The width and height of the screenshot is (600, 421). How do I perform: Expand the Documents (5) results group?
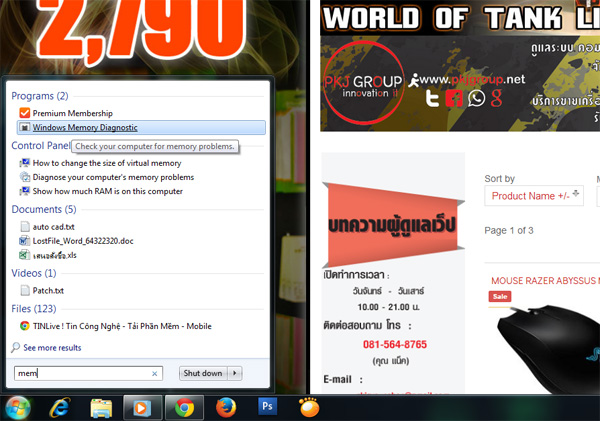pyautogui.click(x=44, y=209)
